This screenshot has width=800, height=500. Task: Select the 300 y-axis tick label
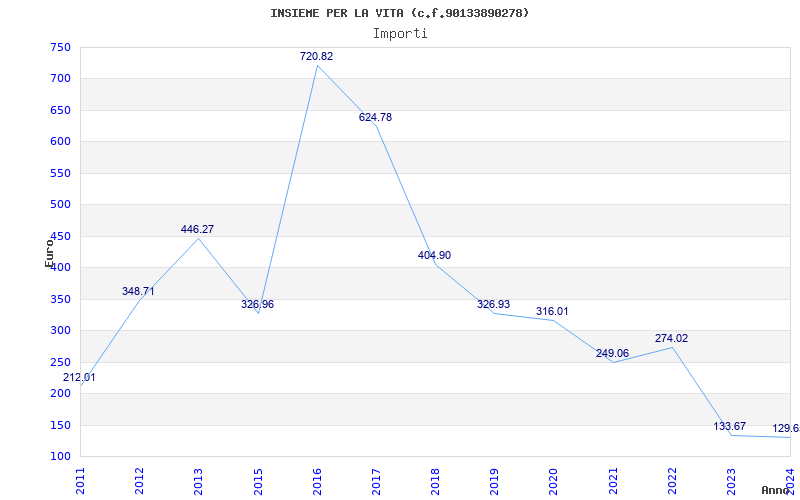tap(60, 331)
